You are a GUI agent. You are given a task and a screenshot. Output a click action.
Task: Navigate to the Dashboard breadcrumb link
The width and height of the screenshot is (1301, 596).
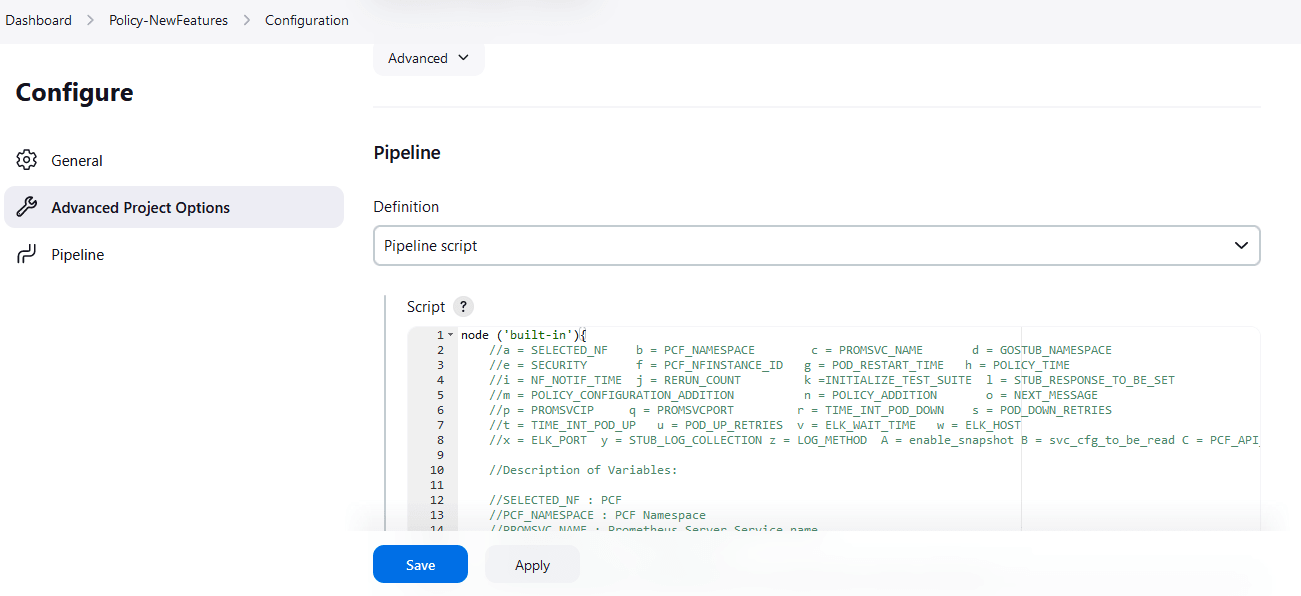tap(38, 19)
